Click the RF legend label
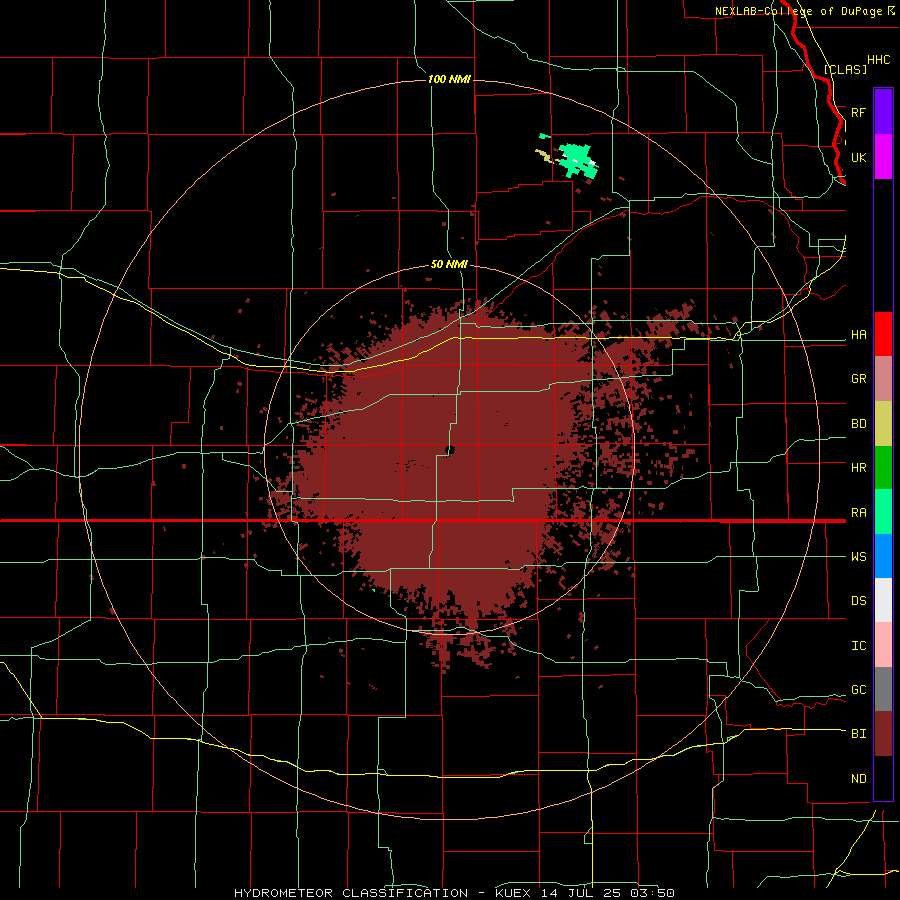The image size is (900, 900). (x=858, y=112)
